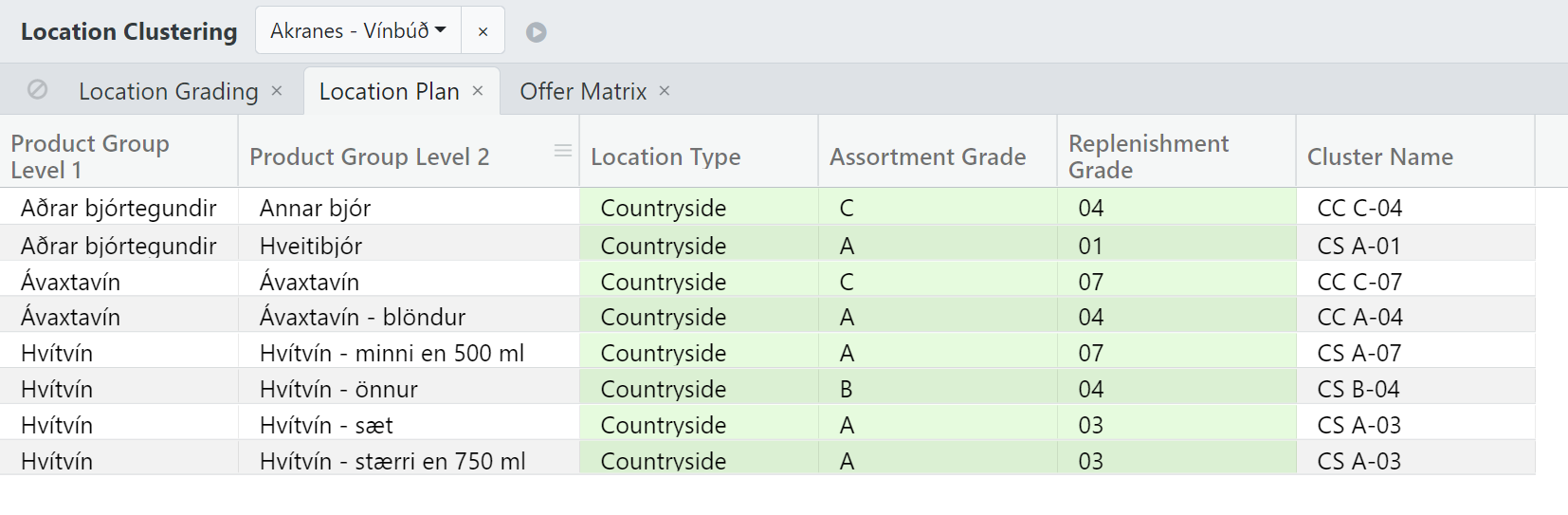Clear the Akranes - Vínbúð selection
Viewport: 1568px width, 515px height.
pos(483,31)
